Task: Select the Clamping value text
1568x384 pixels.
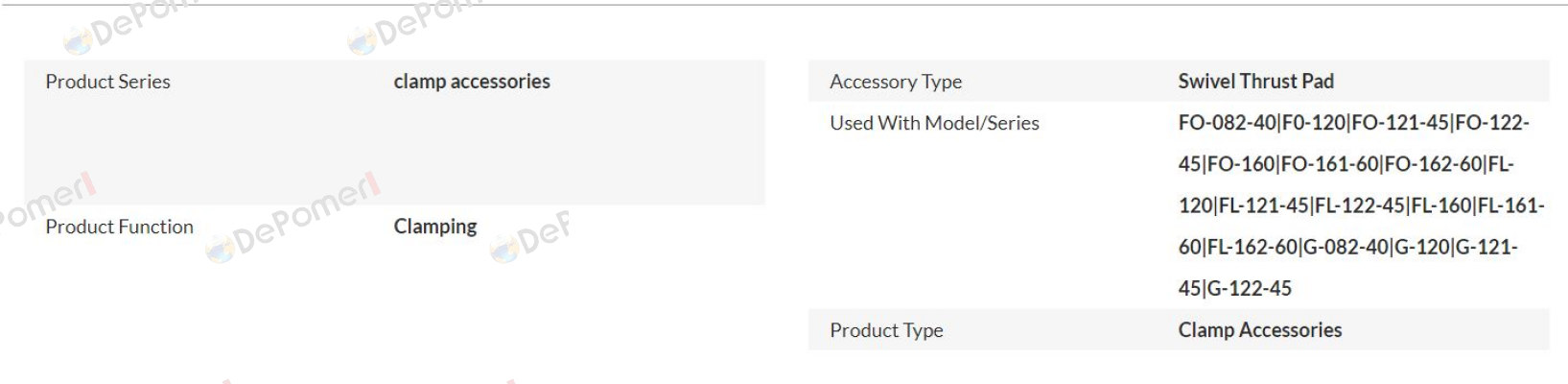Action: (x=435, y=227)
